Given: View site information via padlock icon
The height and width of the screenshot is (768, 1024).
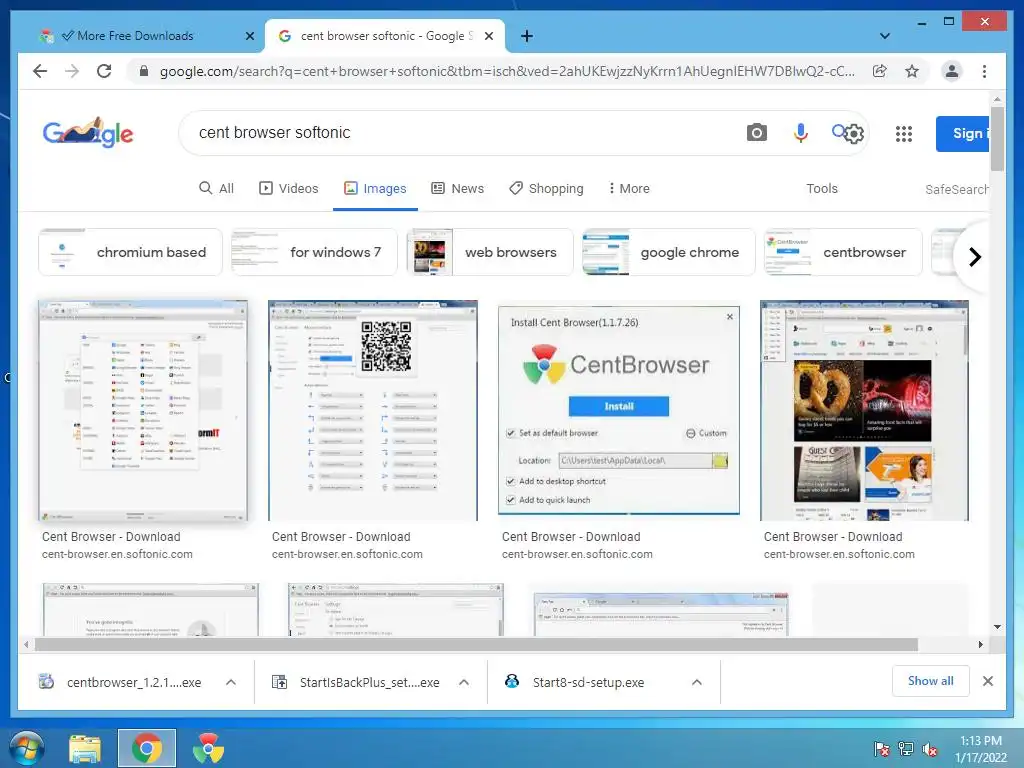Looking at the screenshot, I should [x=144, y=71].
